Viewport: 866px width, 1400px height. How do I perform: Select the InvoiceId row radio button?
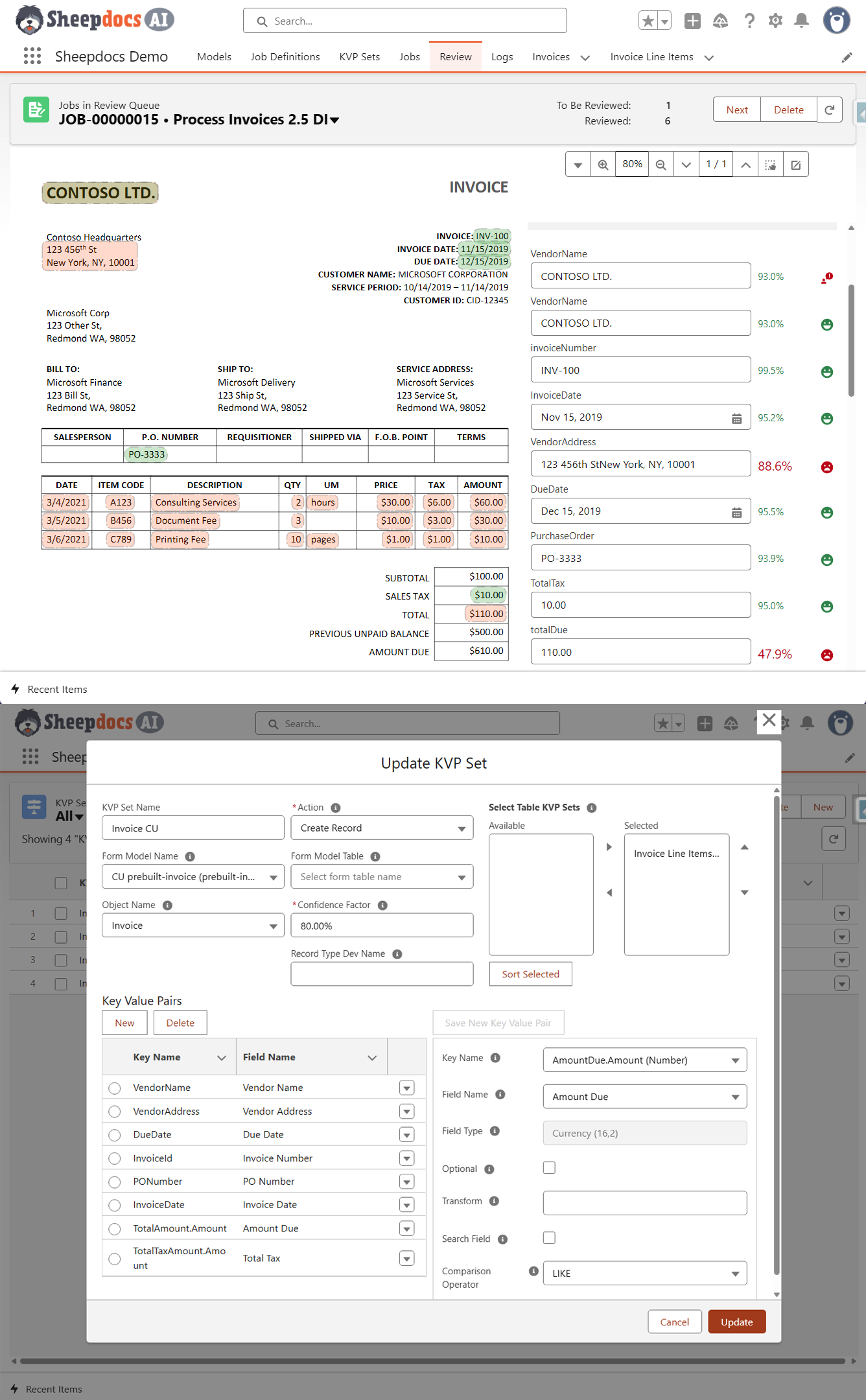tap(115, 1158)
